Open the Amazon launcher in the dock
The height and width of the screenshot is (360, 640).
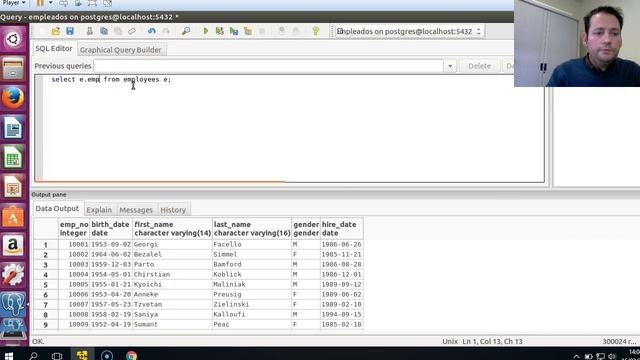13,246
